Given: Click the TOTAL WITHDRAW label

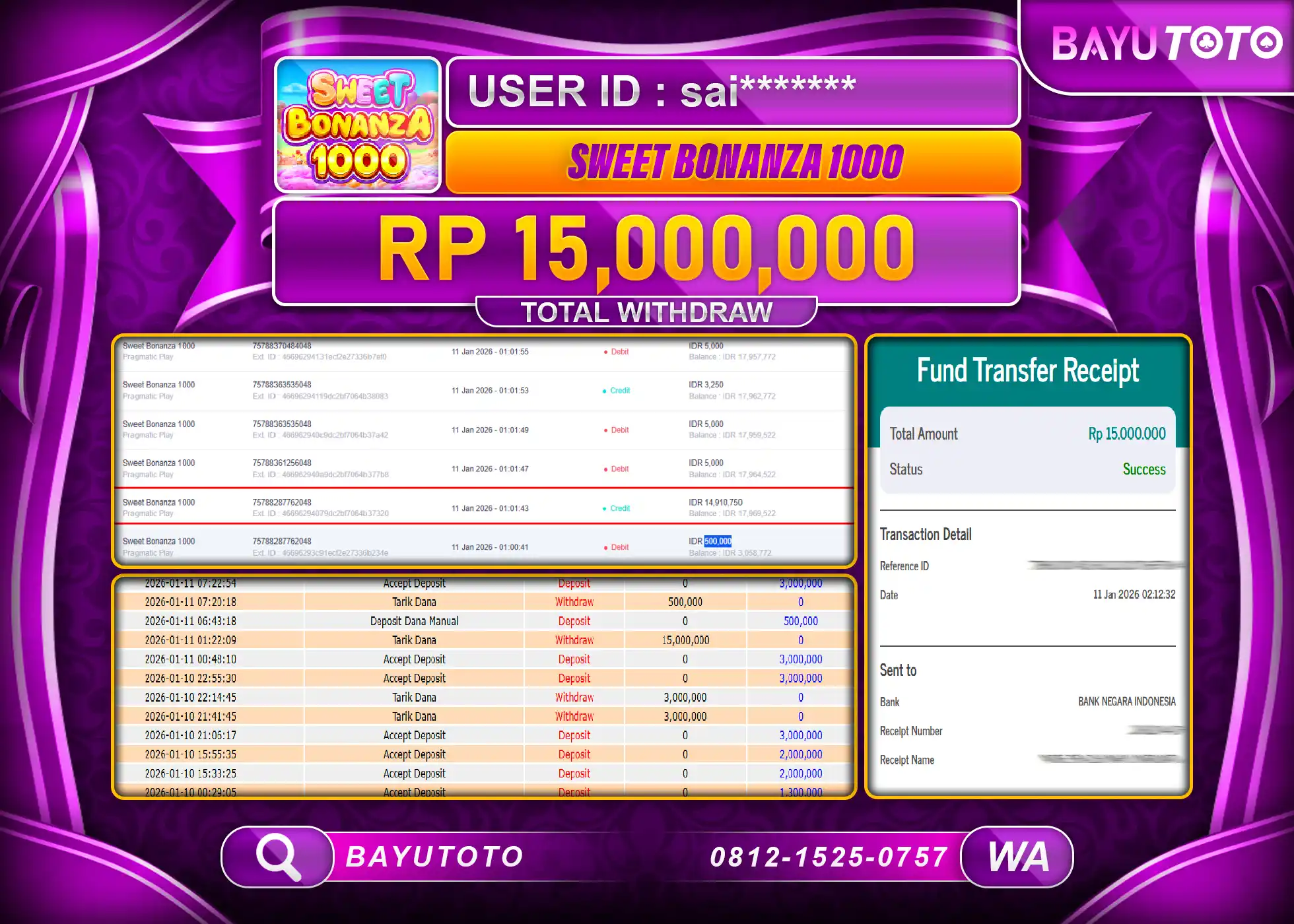Looking at the screenshot, I should point(647,310).
